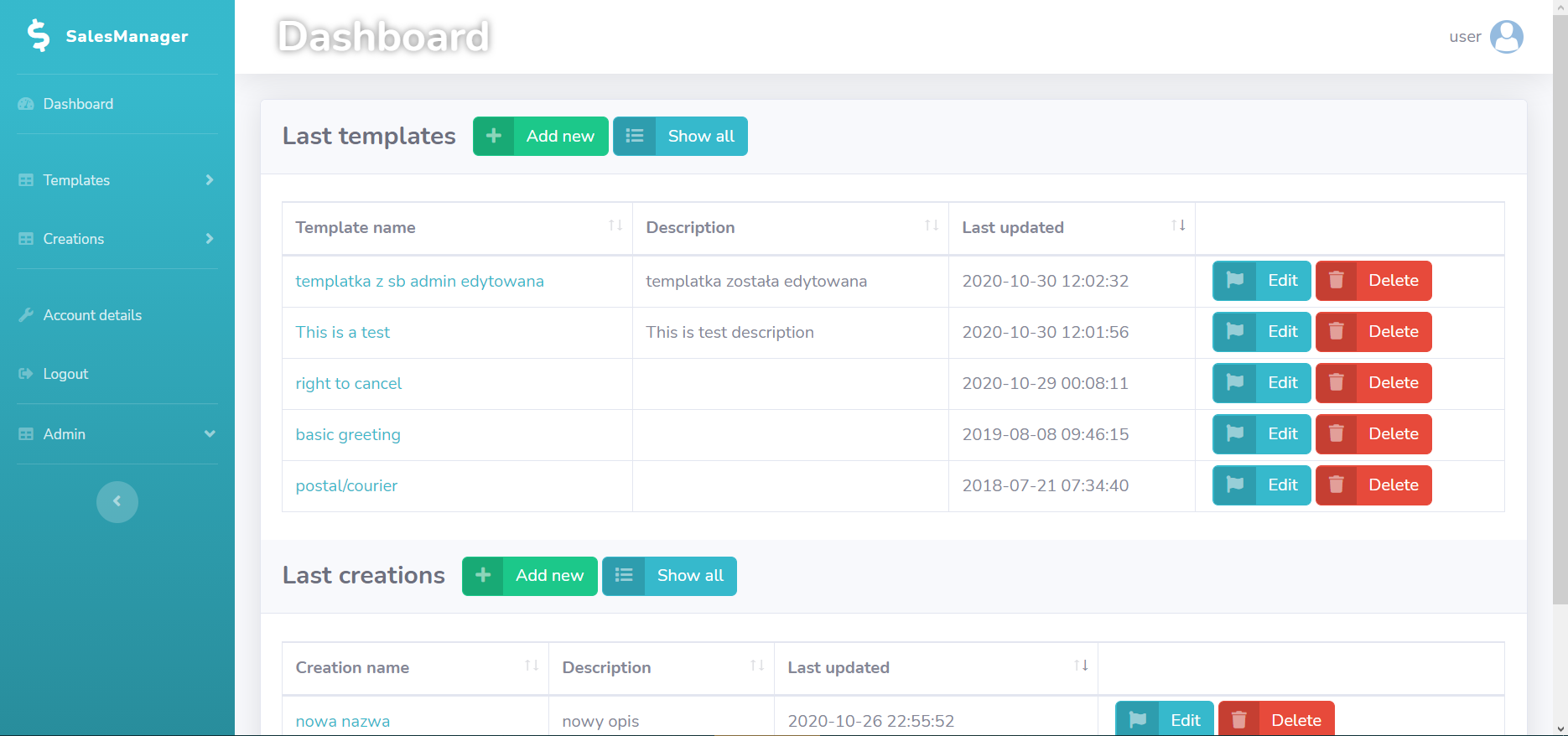Click the list icon in Last creations
The image size is (1568, 736).
pyautogui.click(x=624, y=576)
